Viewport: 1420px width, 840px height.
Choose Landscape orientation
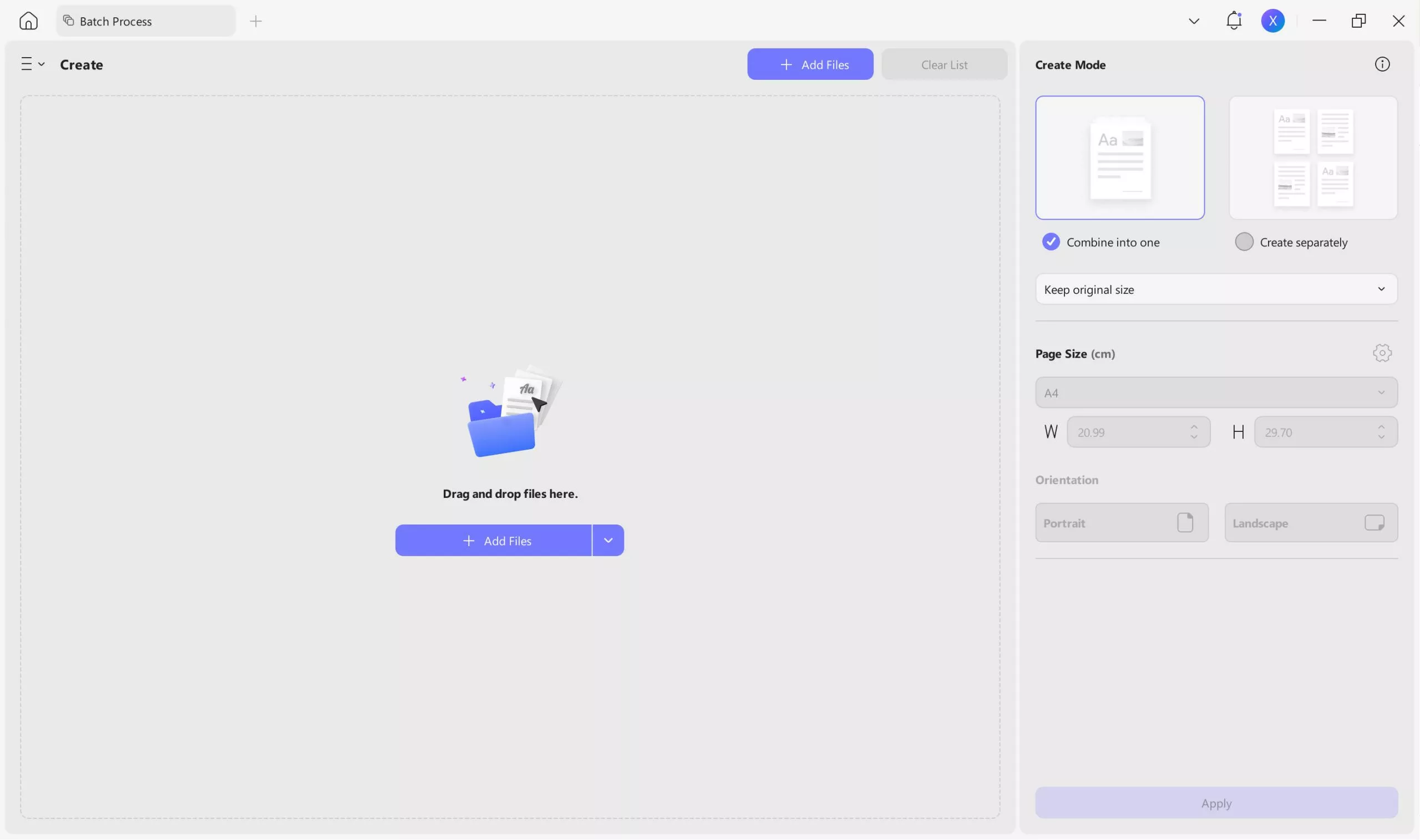point(1311,522)
